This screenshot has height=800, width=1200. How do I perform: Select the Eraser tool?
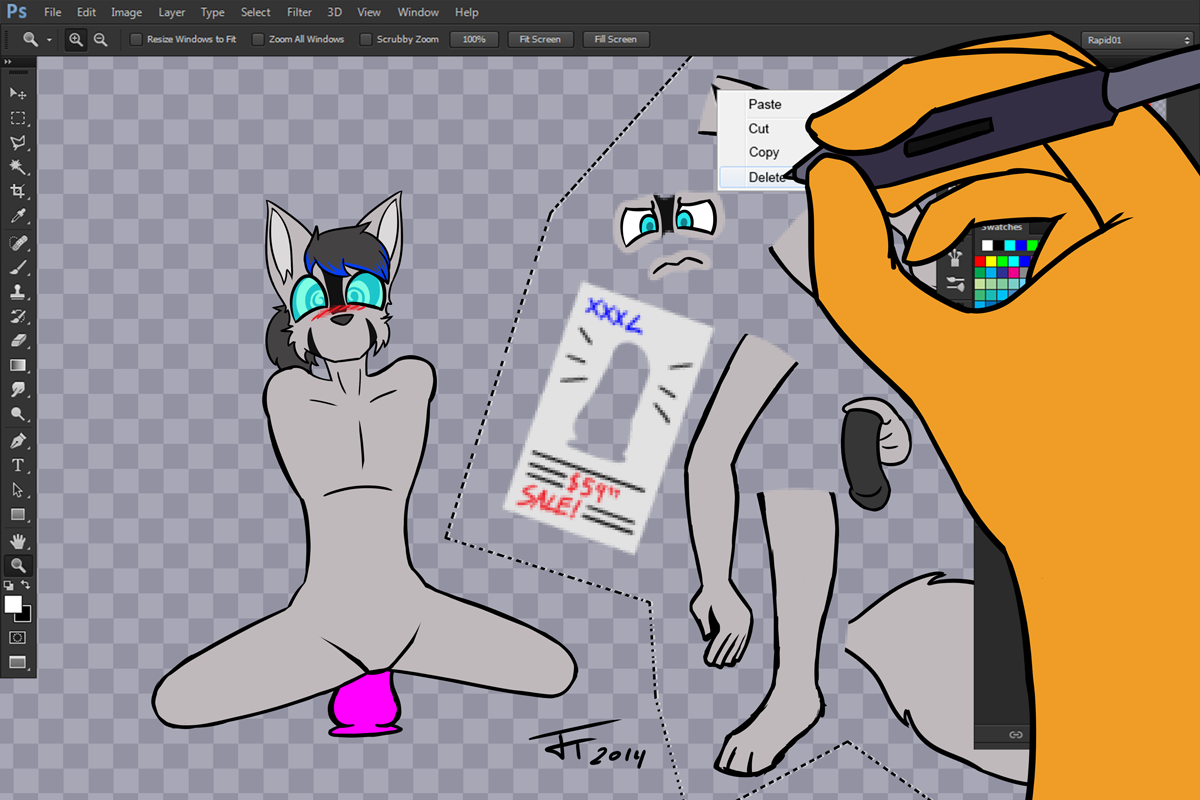tap(18, 341)
